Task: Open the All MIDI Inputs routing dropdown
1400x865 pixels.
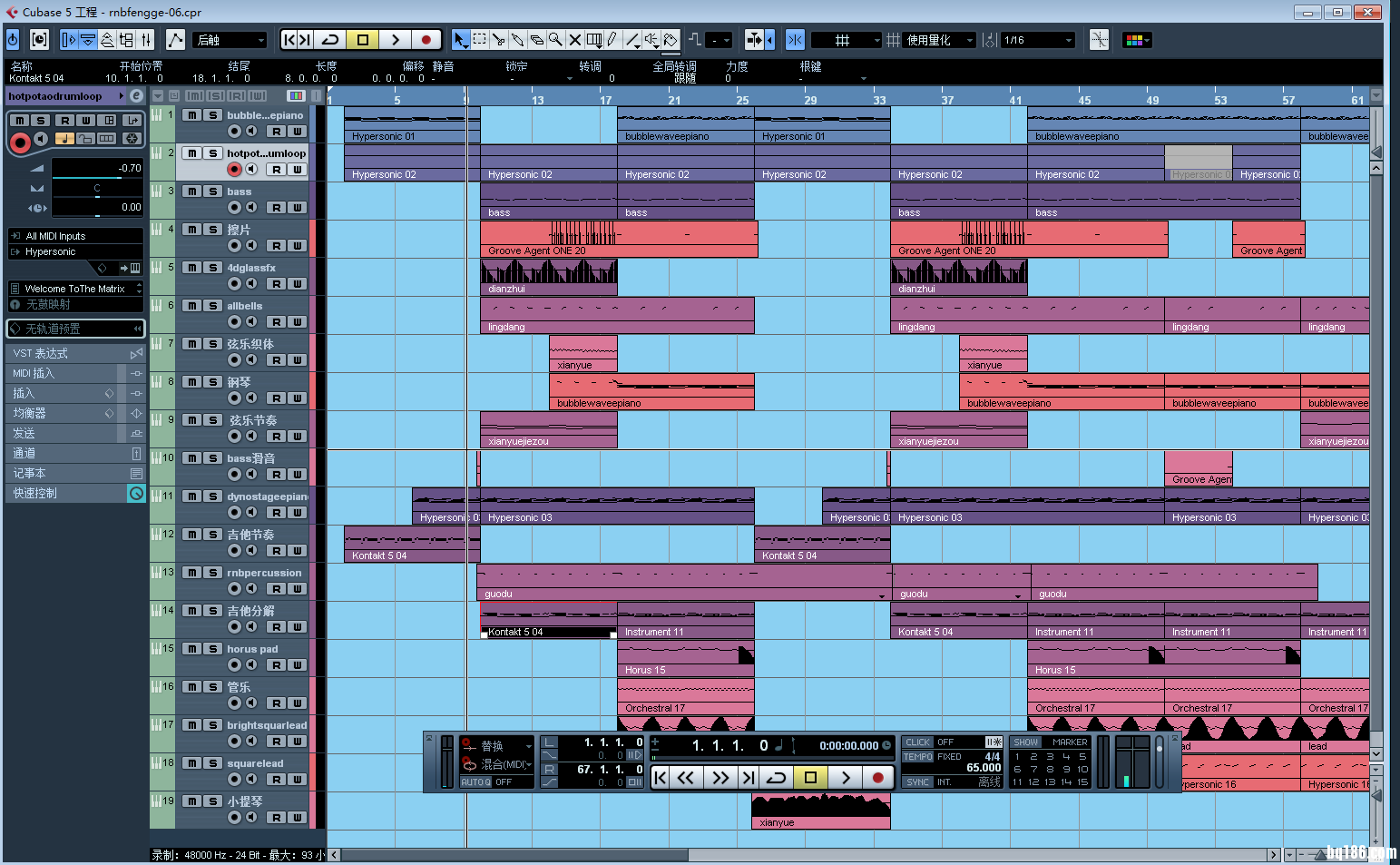Action: [x=76, y=236]
